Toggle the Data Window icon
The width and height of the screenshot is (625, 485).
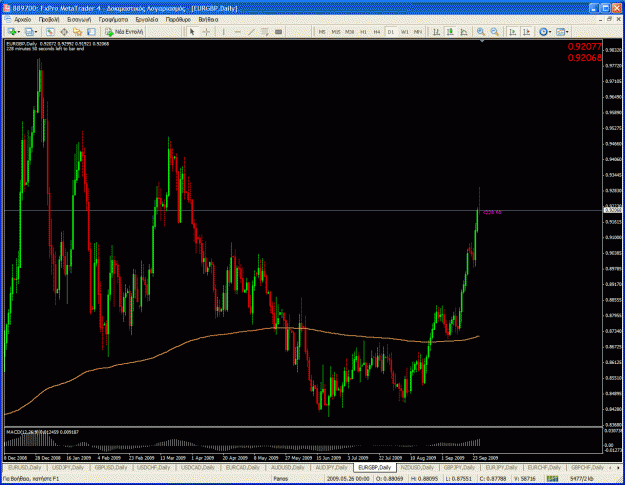click(x=64, y=32)
